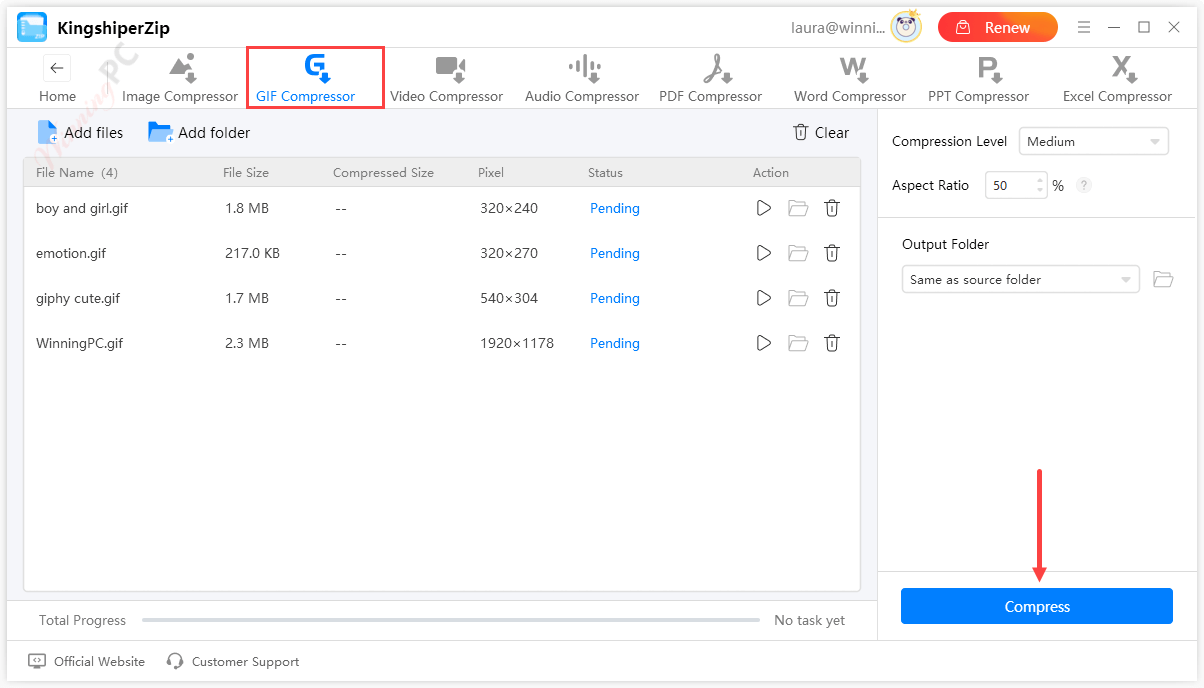
Task: Open the PDF Compressor tool
Action: click(711, 78)
